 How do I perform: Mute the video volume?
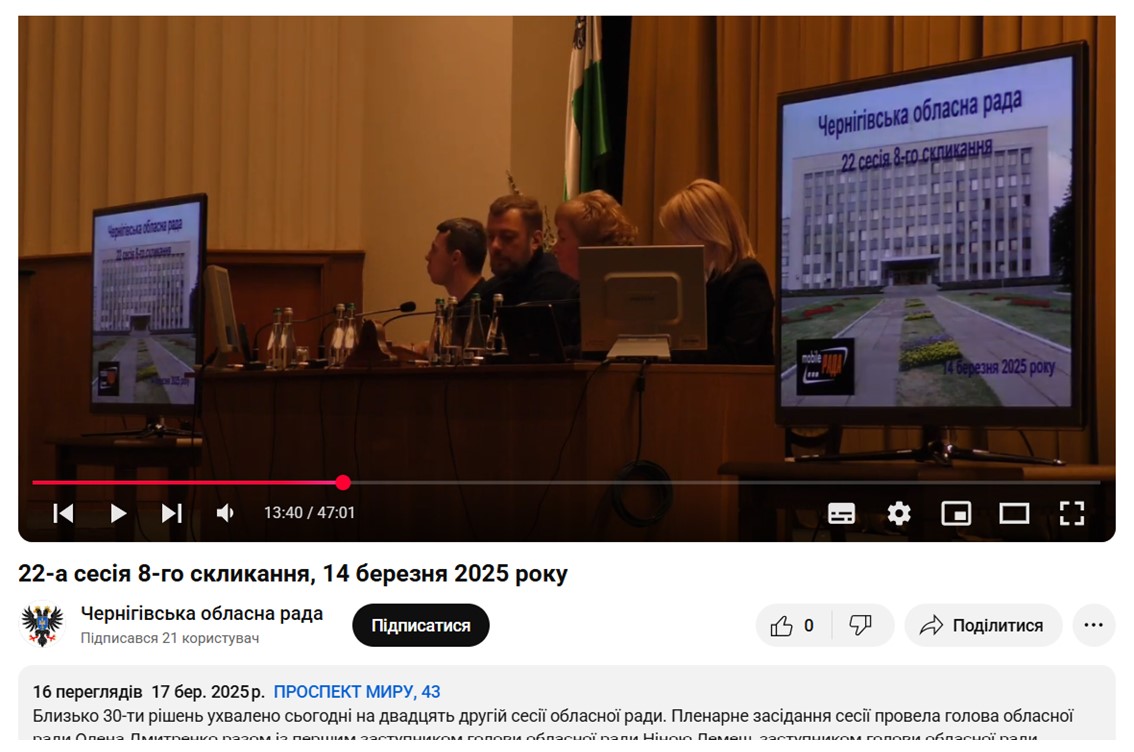click(226, 513)
